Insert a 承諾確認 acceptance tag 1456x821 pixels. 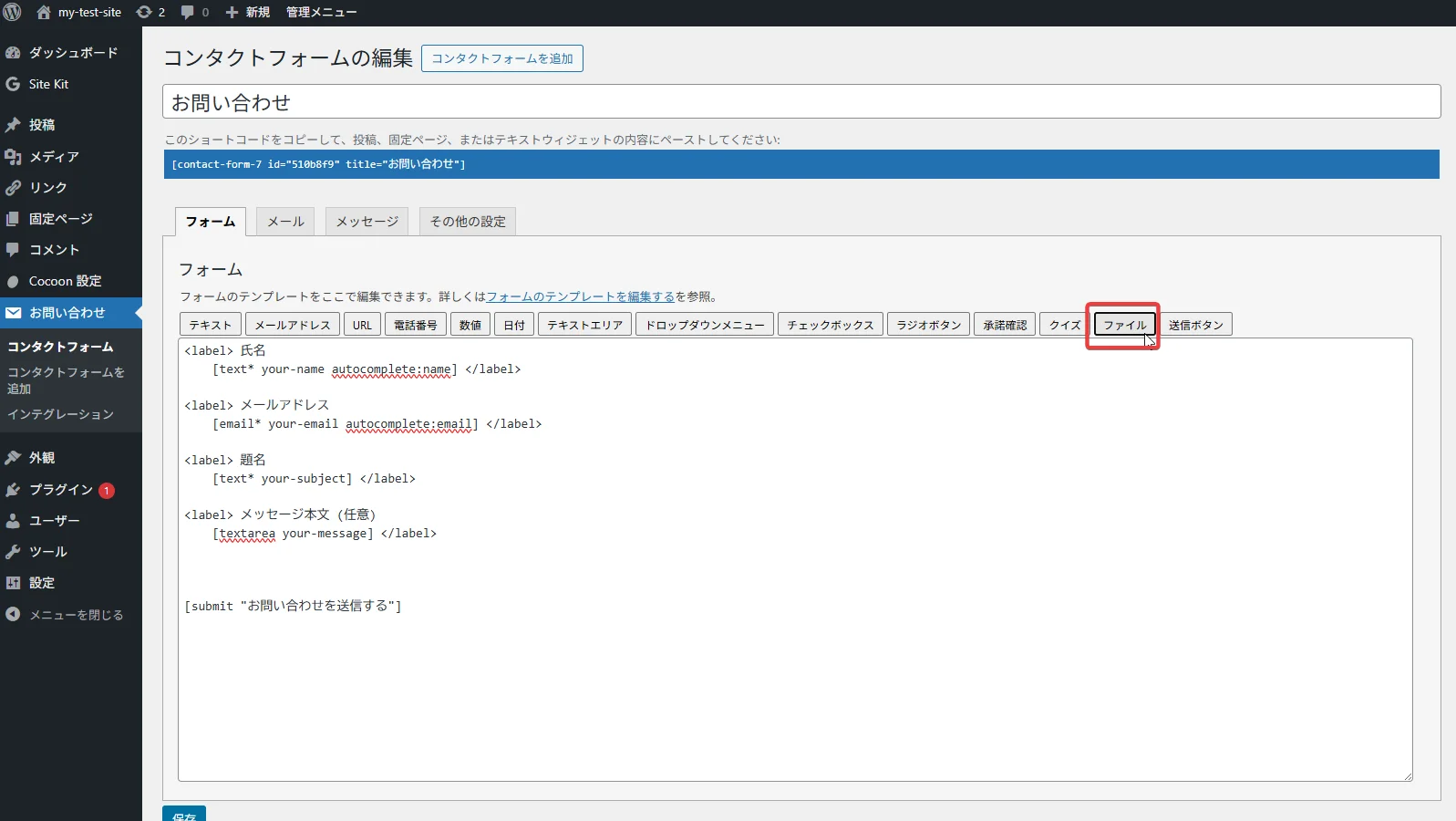pos(1005,325)
